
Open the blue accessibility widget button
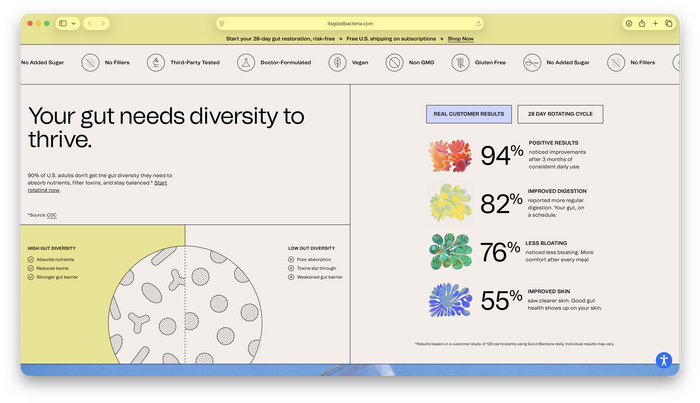(x=664, y=360)
